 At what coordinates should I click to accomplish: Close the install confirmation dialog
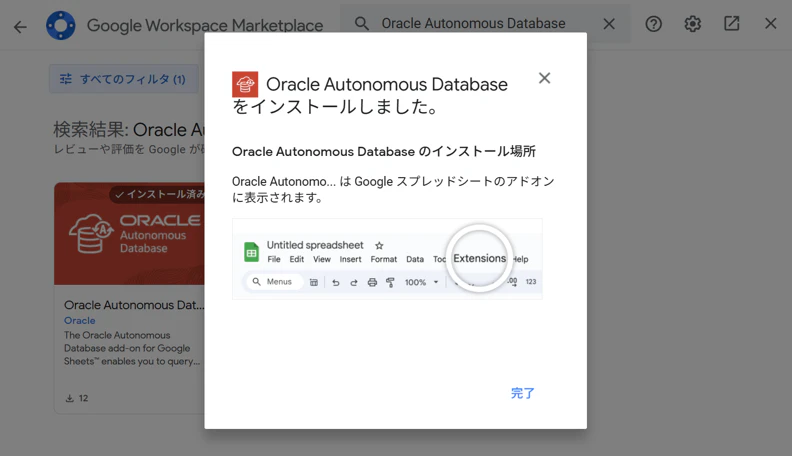pyautogui.click(x=544, y=78)
